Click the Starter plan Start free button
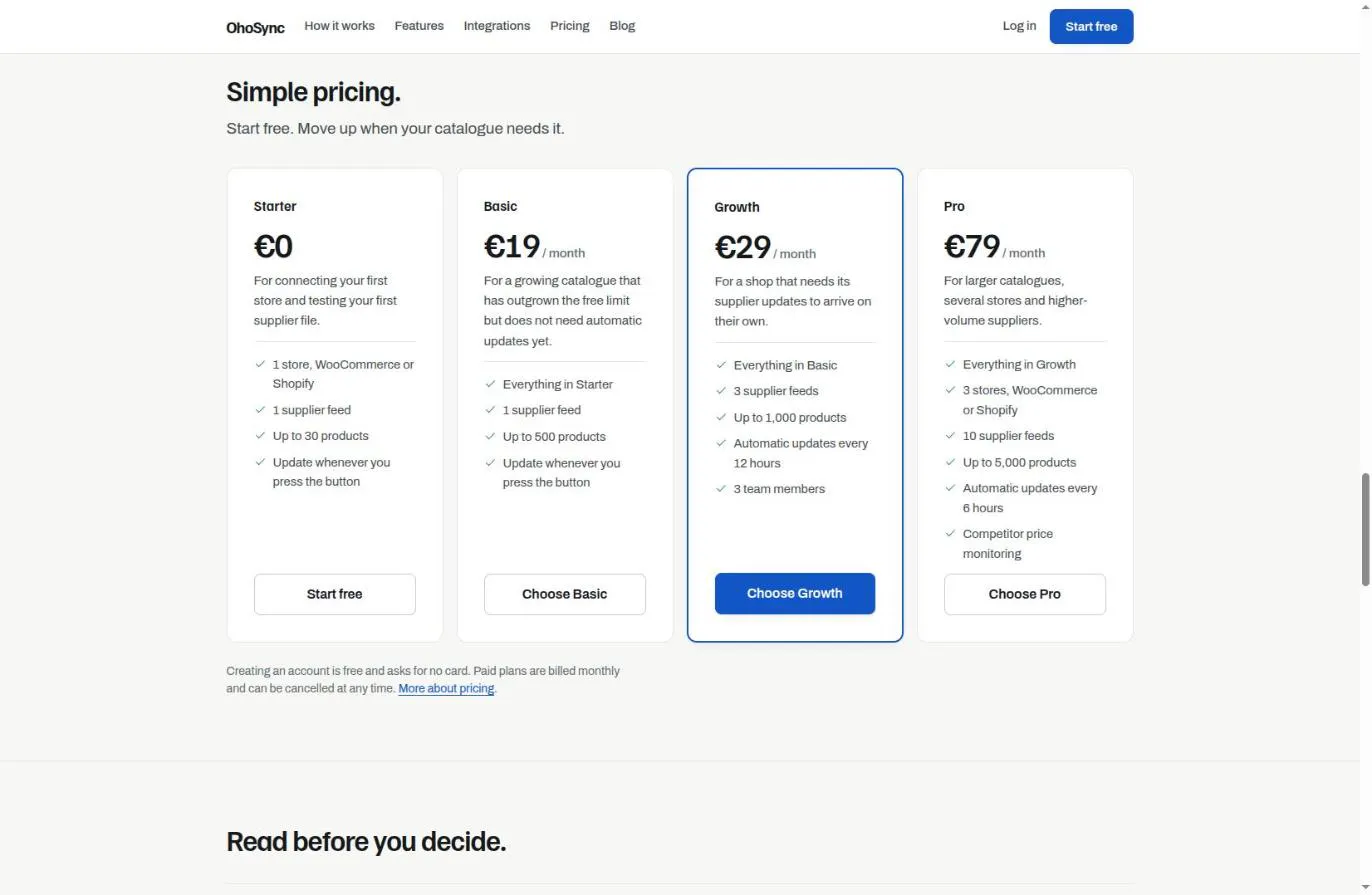Viewport: 1372px width, 895px height. [x=335, y=594]
